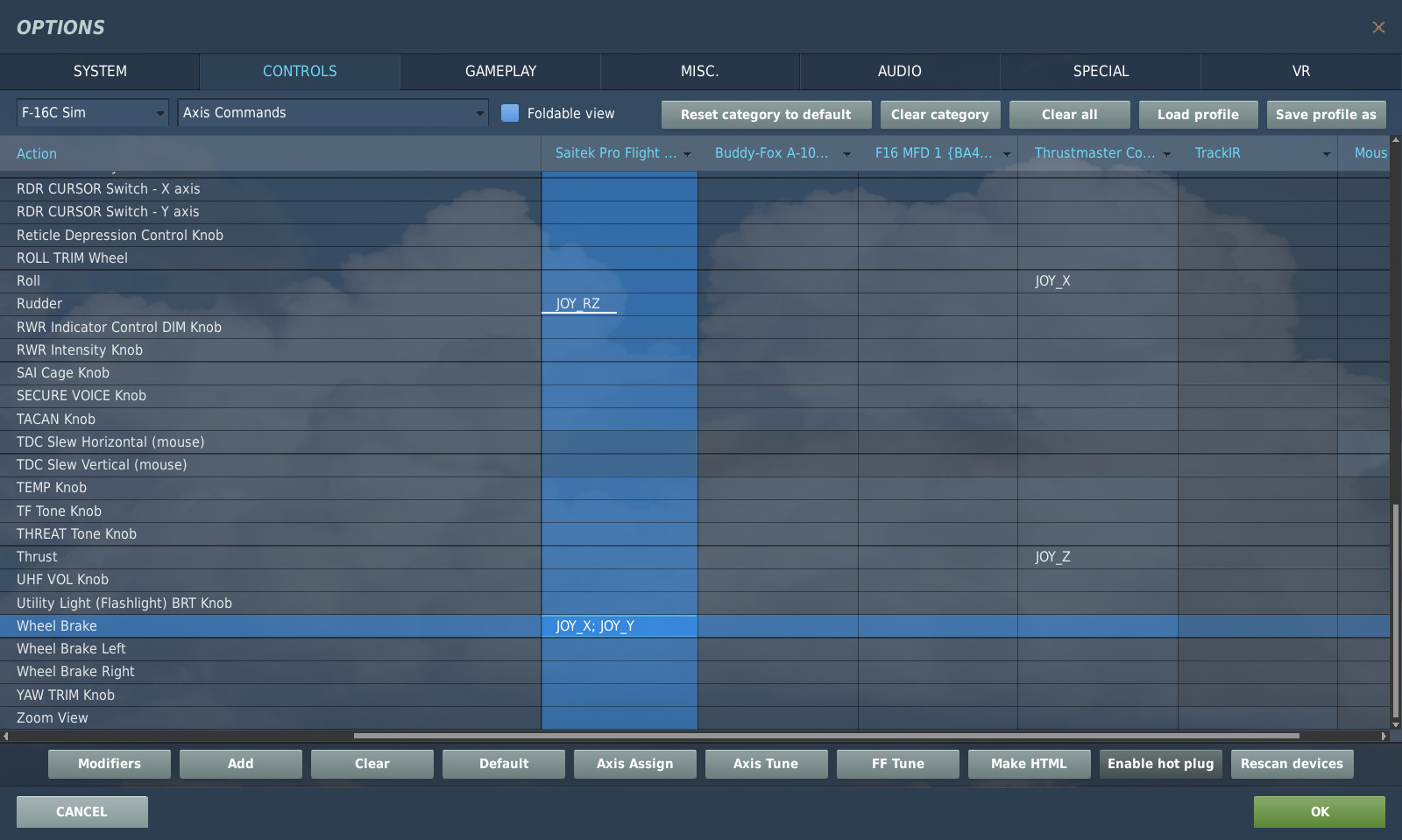Select the Wheel Brake Left row

point(695,649)
